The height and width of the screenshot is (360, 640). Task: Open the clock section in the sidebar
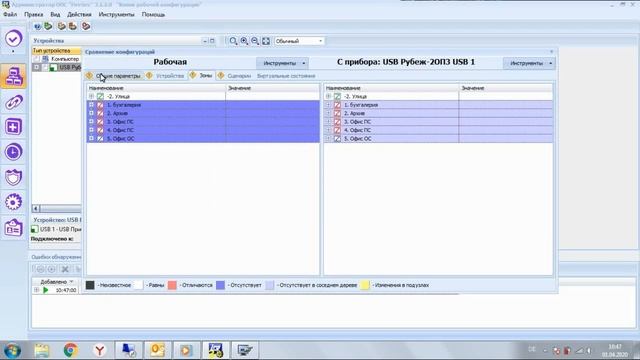pyautogui.click(x=13, y=152)
